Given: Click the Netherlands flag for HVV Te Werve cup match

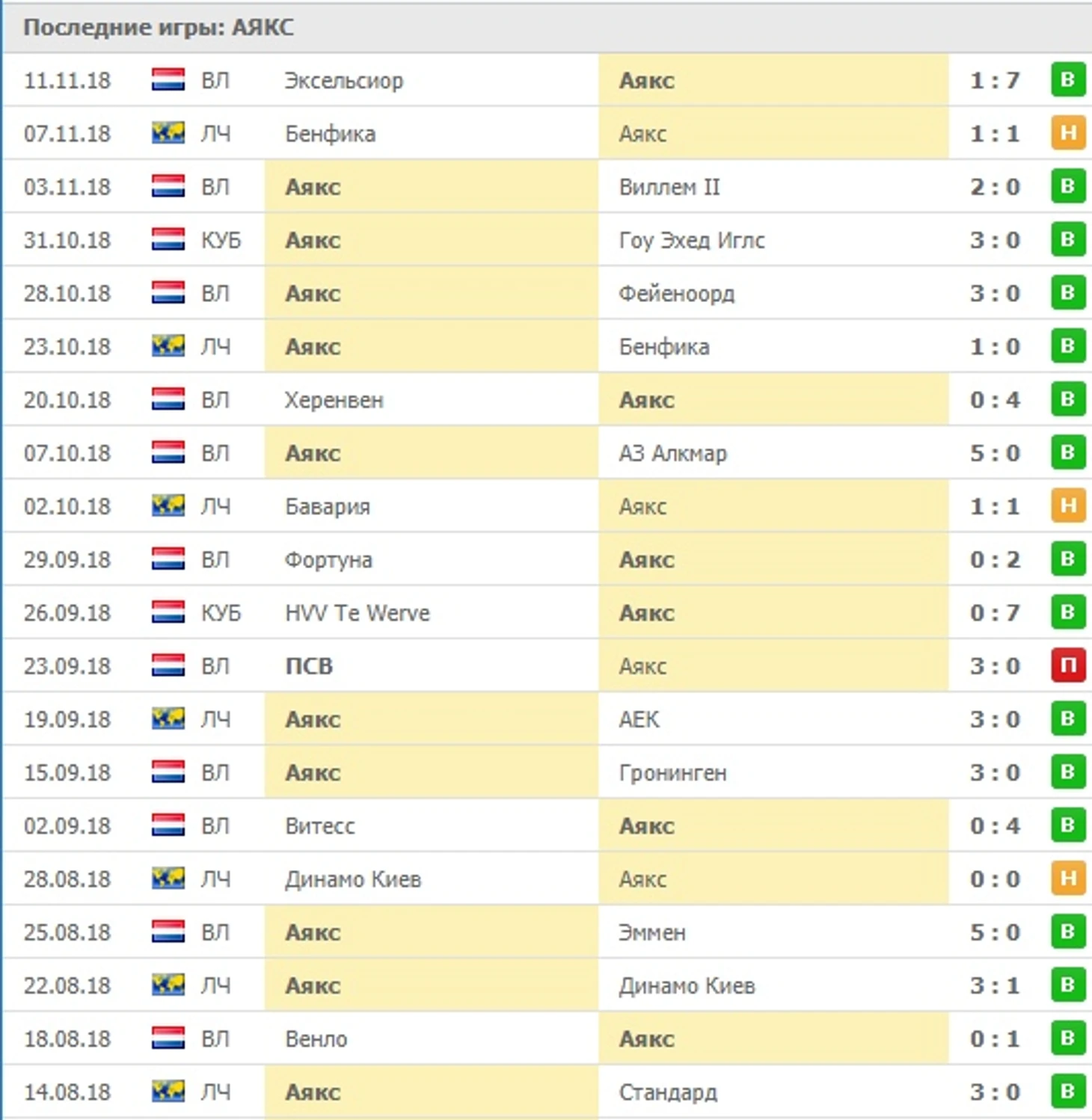Looking at the screenshot, I should pos(168,612).
